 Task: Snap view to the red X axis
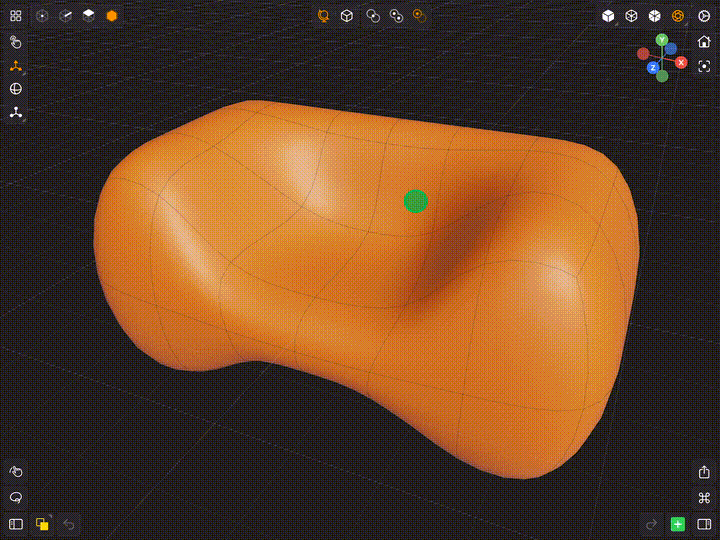click(681, 62)
